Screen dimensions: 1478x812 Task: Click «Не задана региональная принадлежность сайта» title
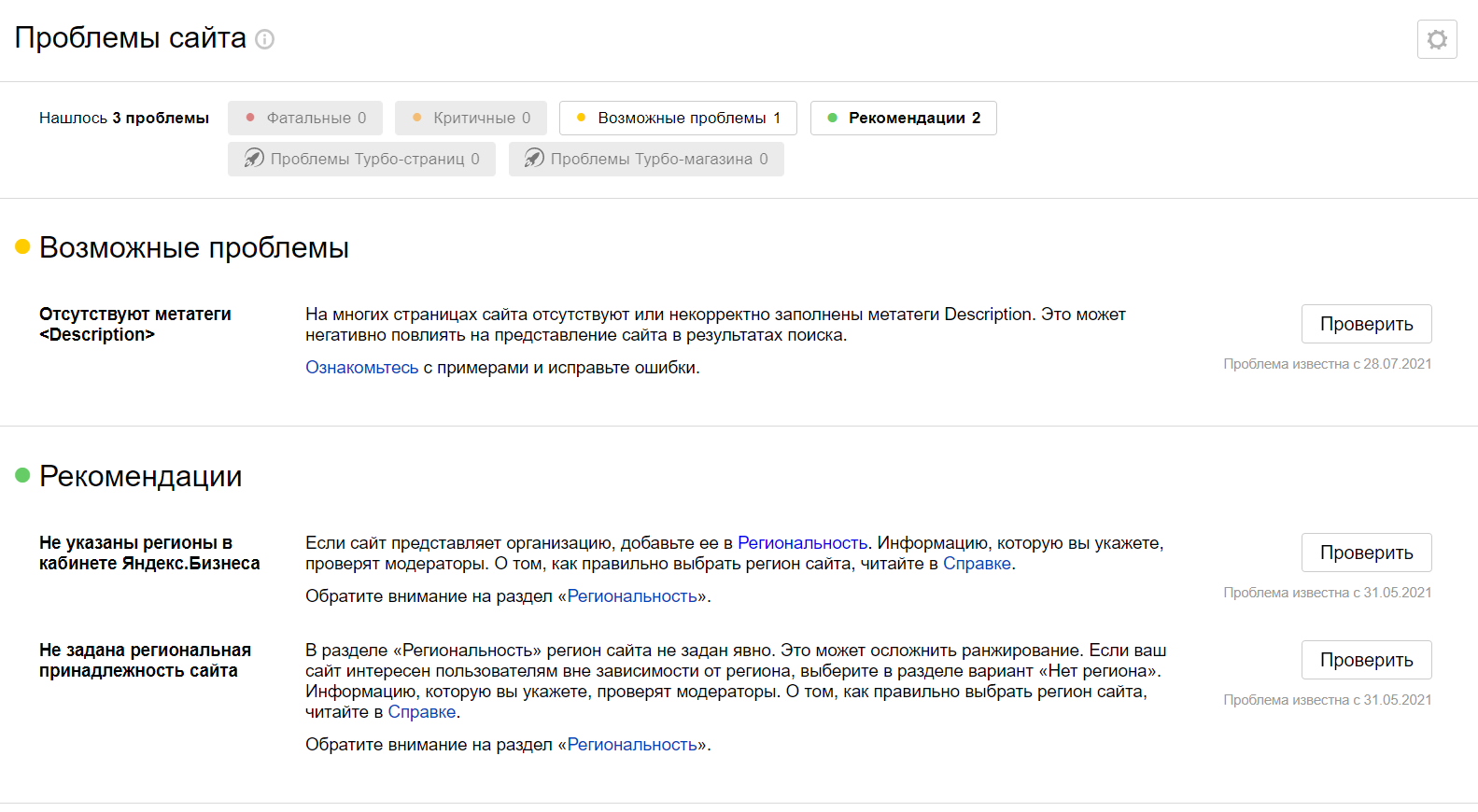tap(145, 661)
